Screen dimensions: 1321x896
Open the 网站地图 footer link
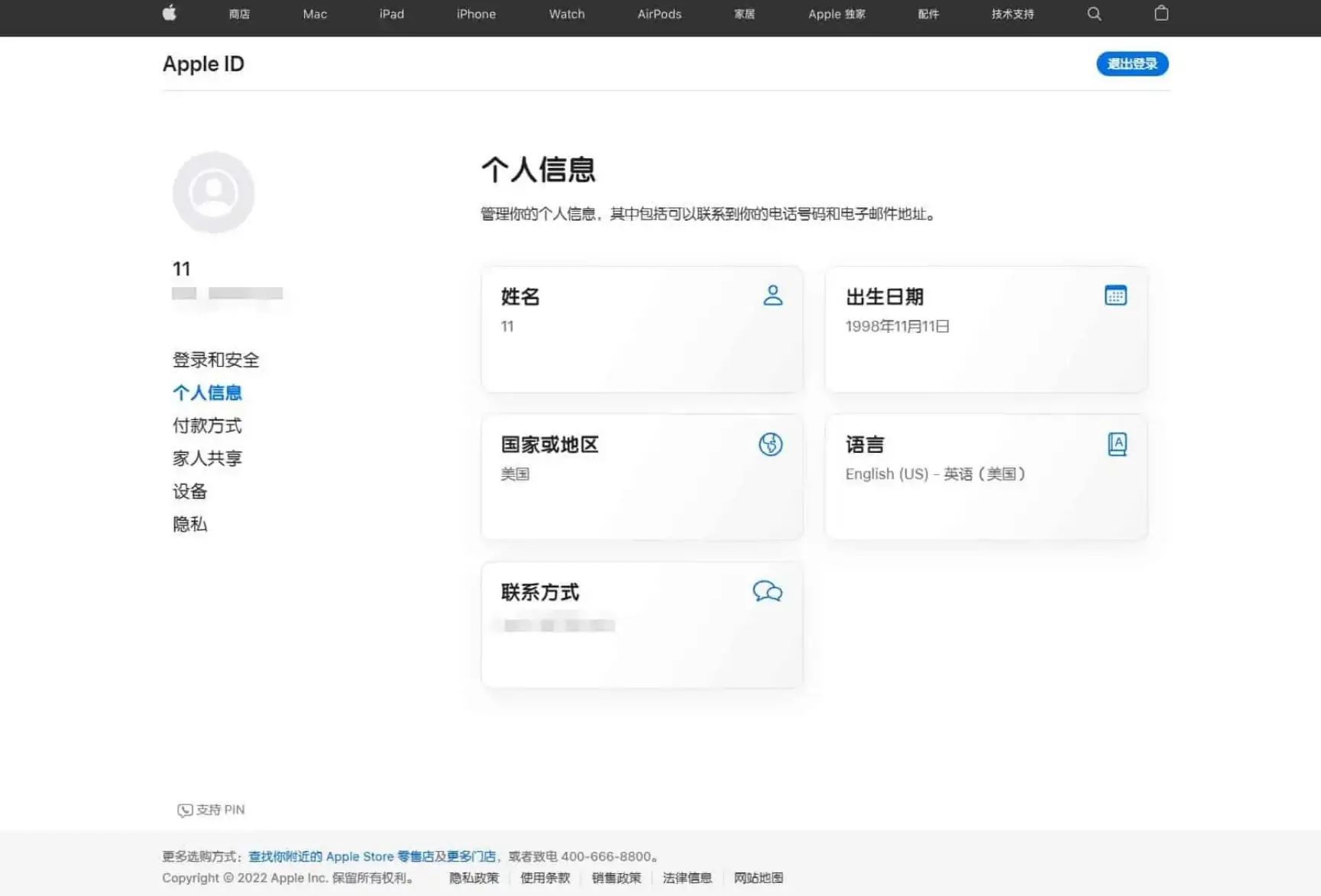[758, 878]
